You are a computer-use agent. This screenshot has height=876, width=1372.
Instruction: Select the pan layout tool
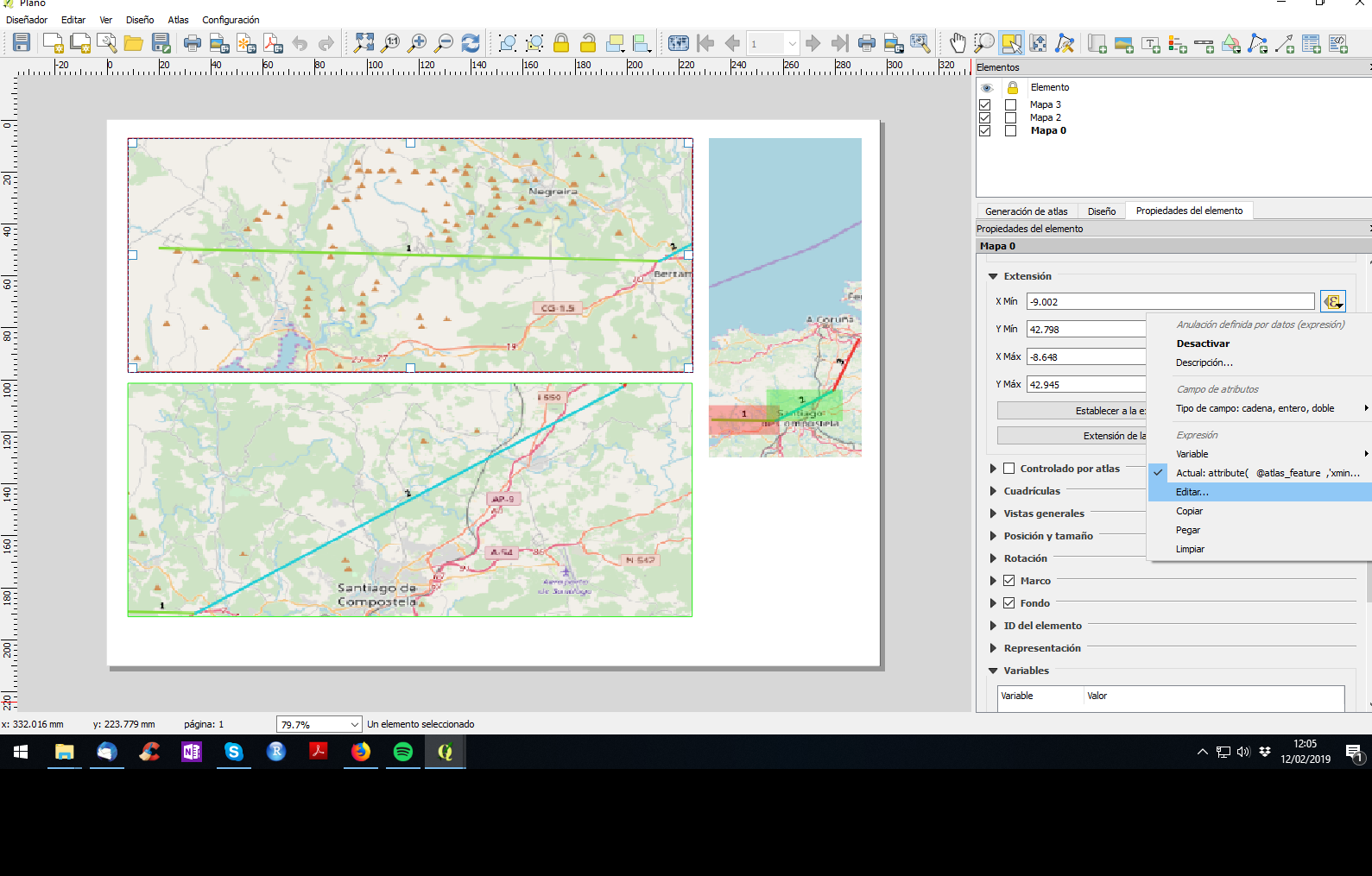(x=958, y=42)
